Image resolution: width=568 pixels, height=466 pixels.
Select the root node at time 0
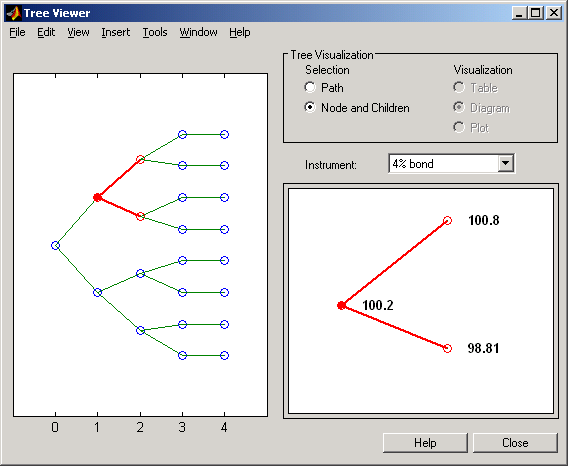55,246
